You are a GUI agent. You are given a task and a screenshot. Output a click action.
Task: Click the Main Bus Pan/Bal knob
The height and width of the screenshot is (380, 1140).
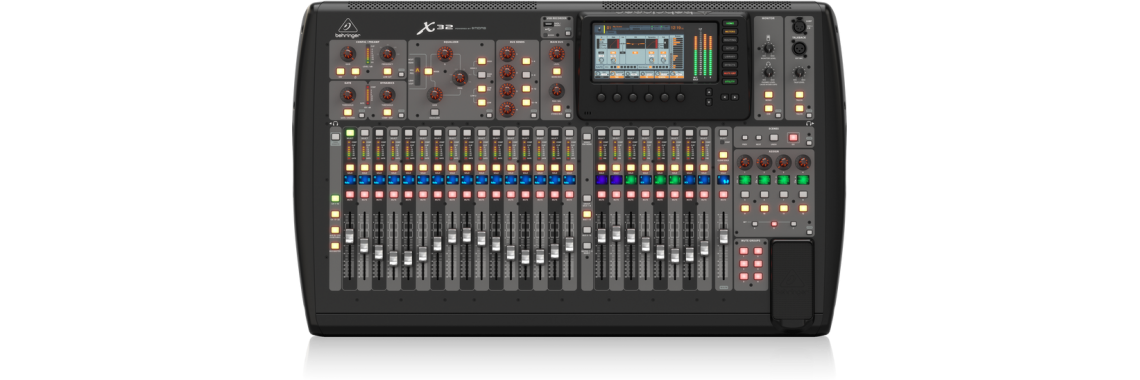coord(557,90)
